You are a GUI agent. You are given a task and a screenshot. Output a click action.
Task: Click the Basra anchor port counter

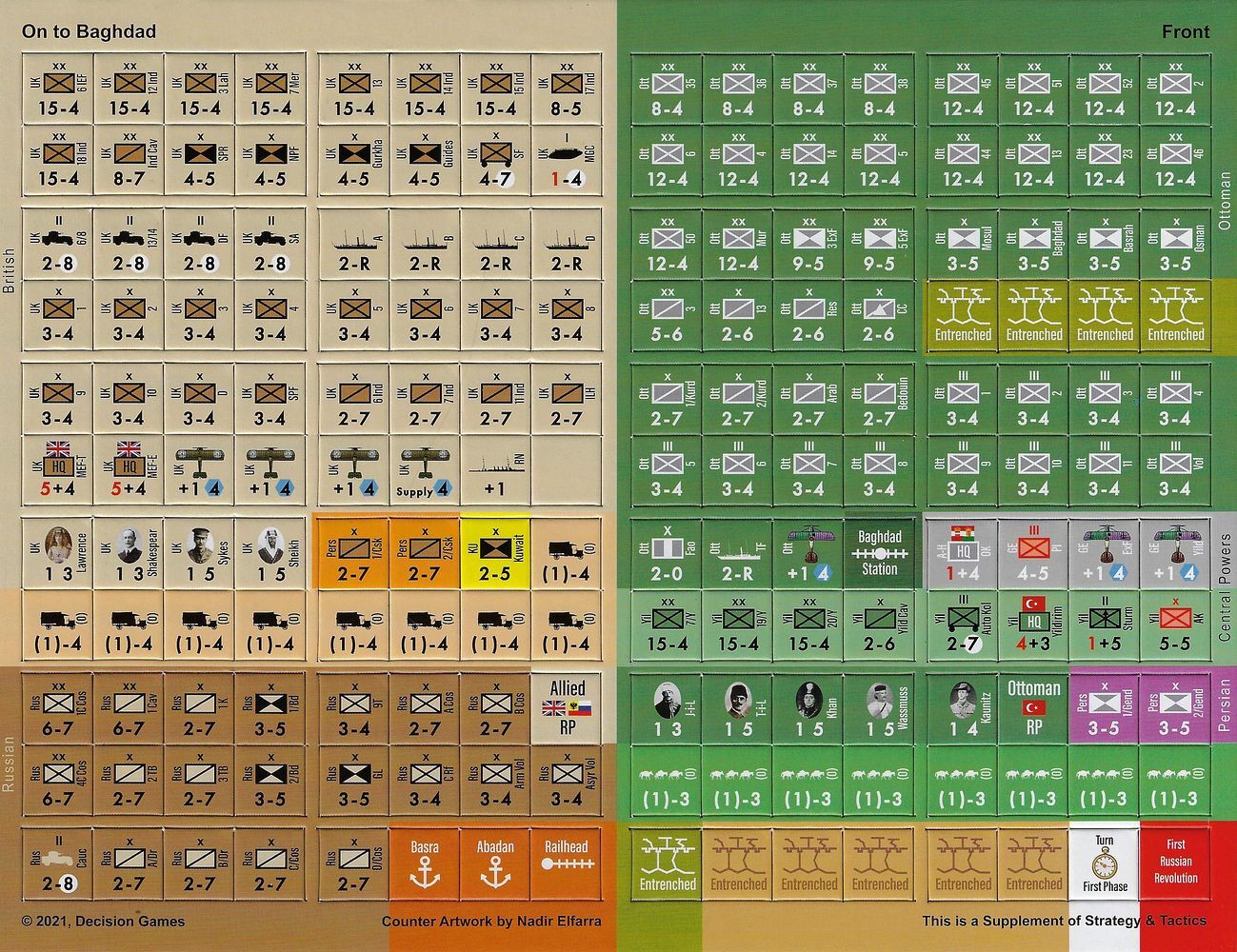(x=425, y=863)
